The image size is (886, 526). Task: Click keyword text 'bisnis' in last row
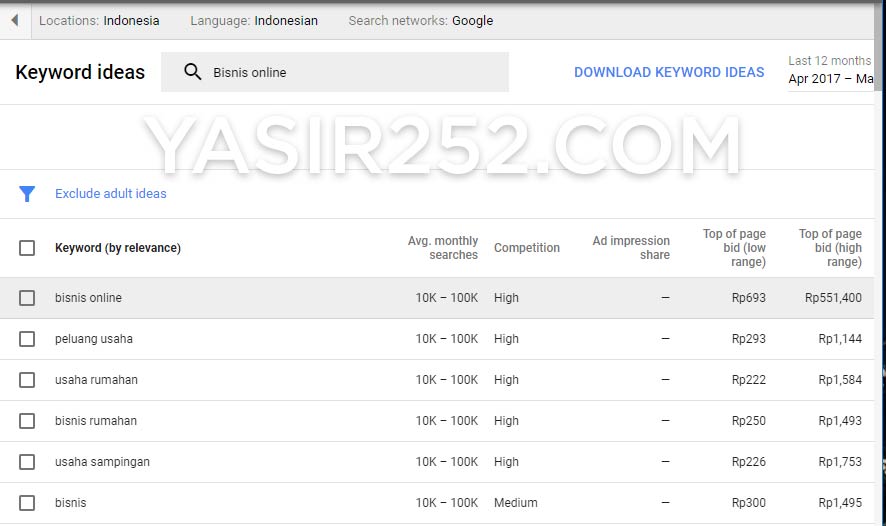pos(71,503)
